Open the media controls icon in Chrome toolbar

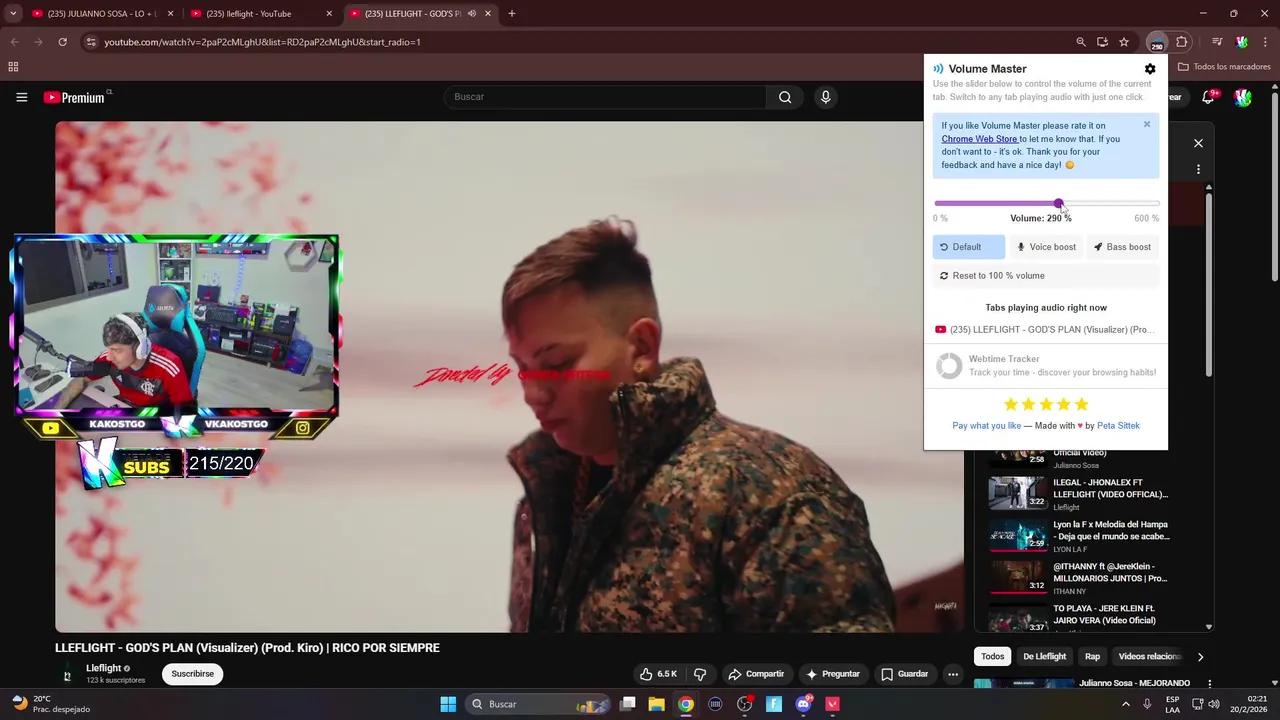[1217, 42]
